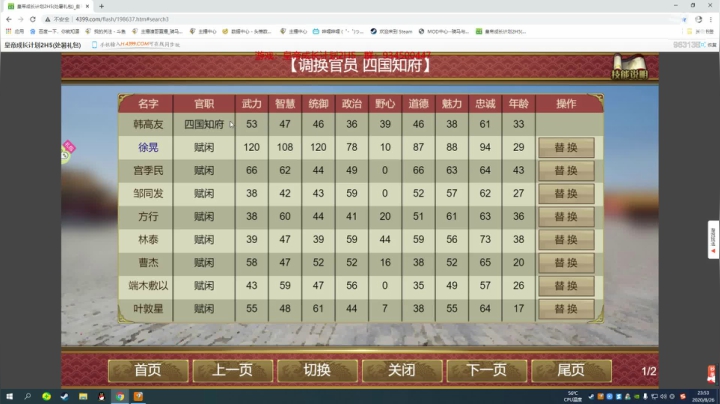Click official name 宫季民
Viewport: 720px width, 404px height.
point(148,170)
